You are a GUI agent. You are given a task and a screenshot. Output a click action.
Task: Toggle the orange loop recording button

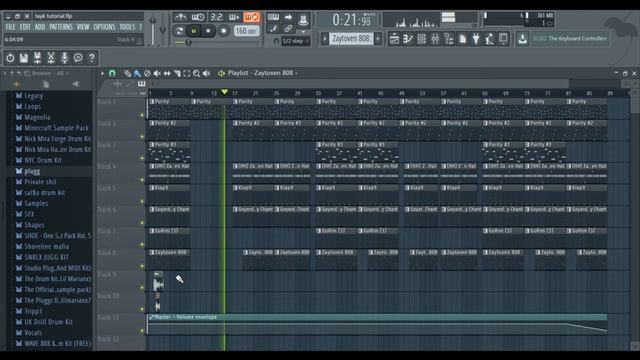[251, 17]
